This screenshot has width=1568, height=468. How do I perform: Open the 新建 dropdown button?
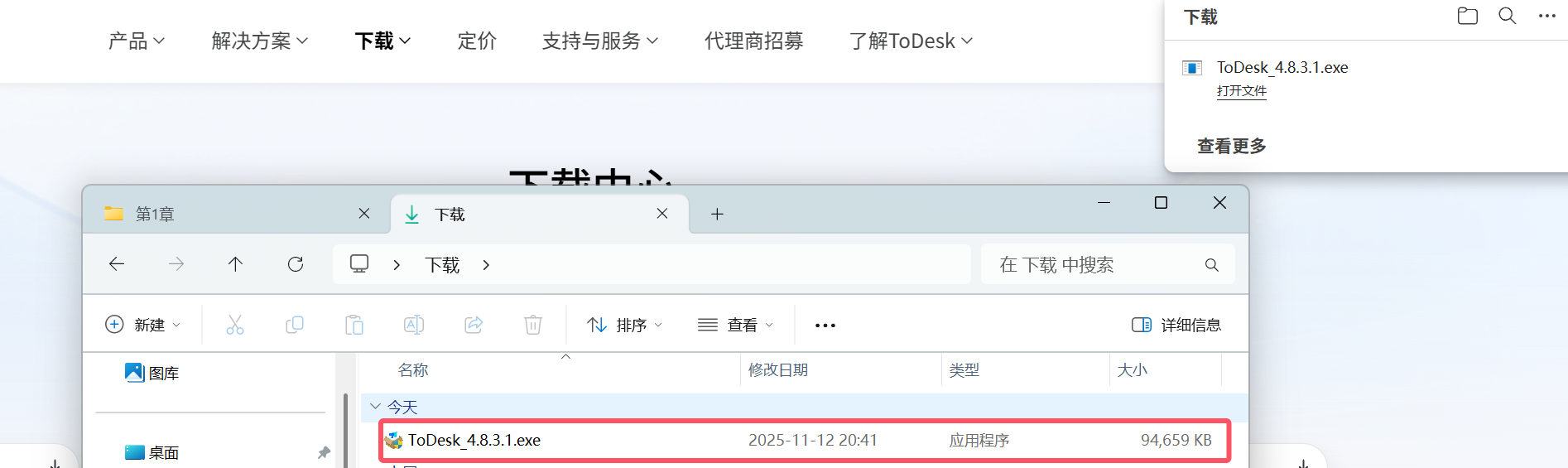tap(142, 325)
